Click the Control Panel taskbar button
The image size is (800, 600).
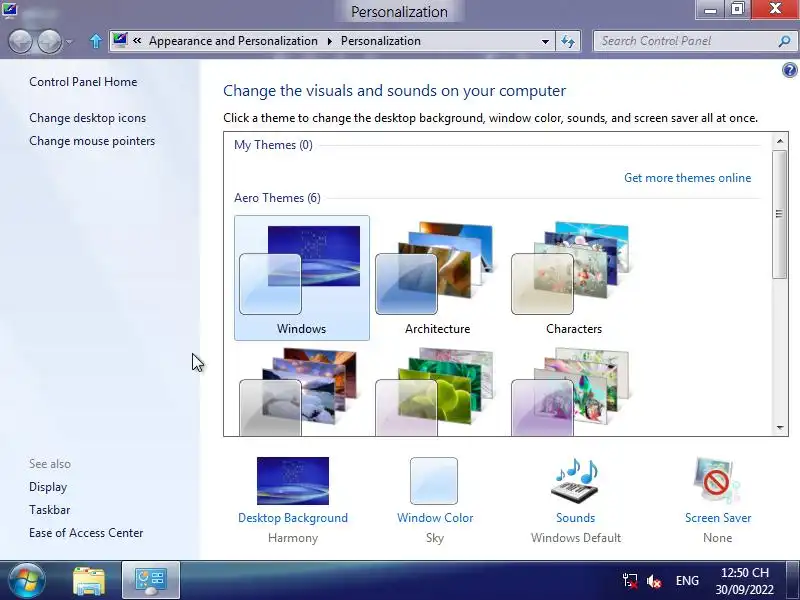pos(151,581)
